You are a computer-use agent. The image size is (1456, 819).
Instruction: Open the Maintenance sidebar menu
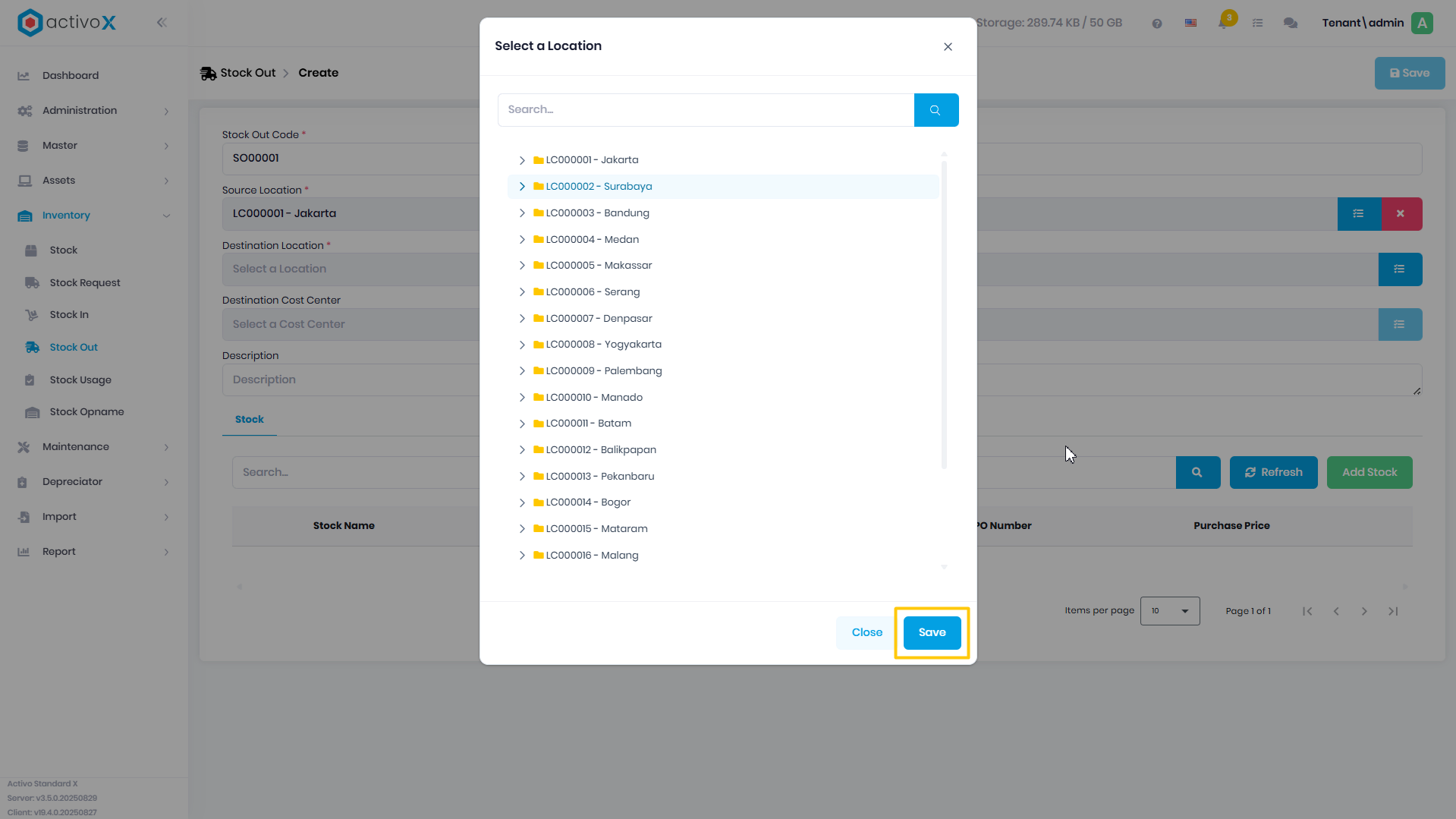94,447
